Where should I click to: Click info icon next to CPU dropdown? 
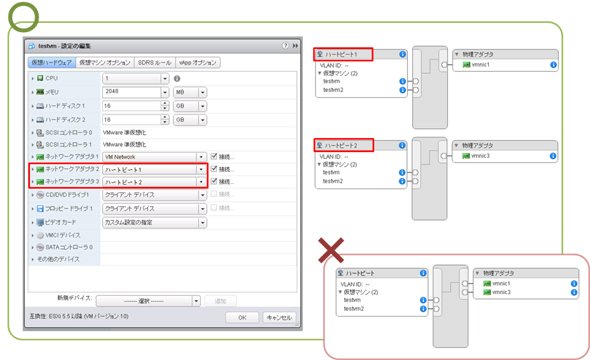pyautogui.click(x=177, y=79)
